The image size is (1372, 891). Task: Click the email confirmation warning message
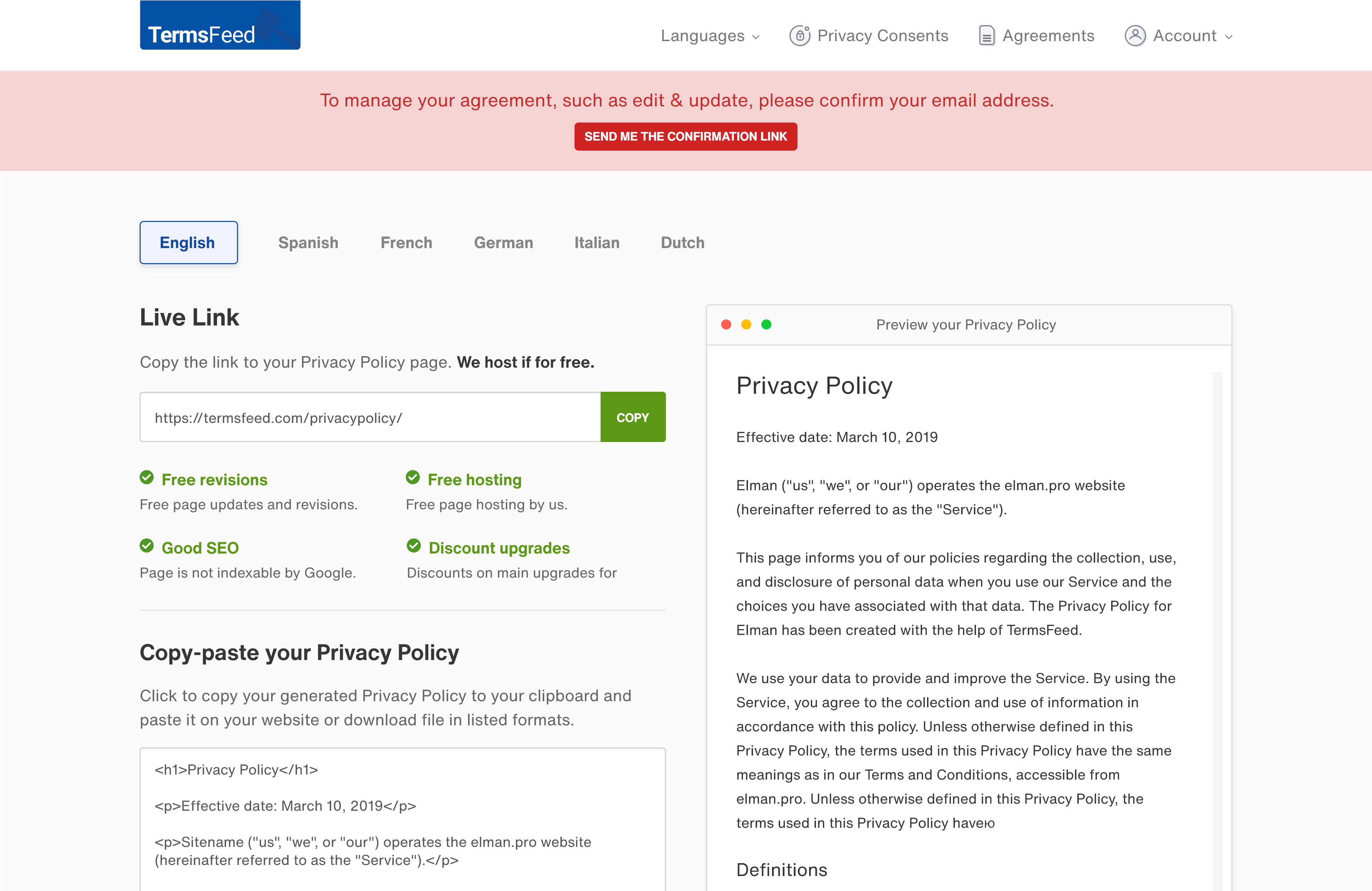687,100
